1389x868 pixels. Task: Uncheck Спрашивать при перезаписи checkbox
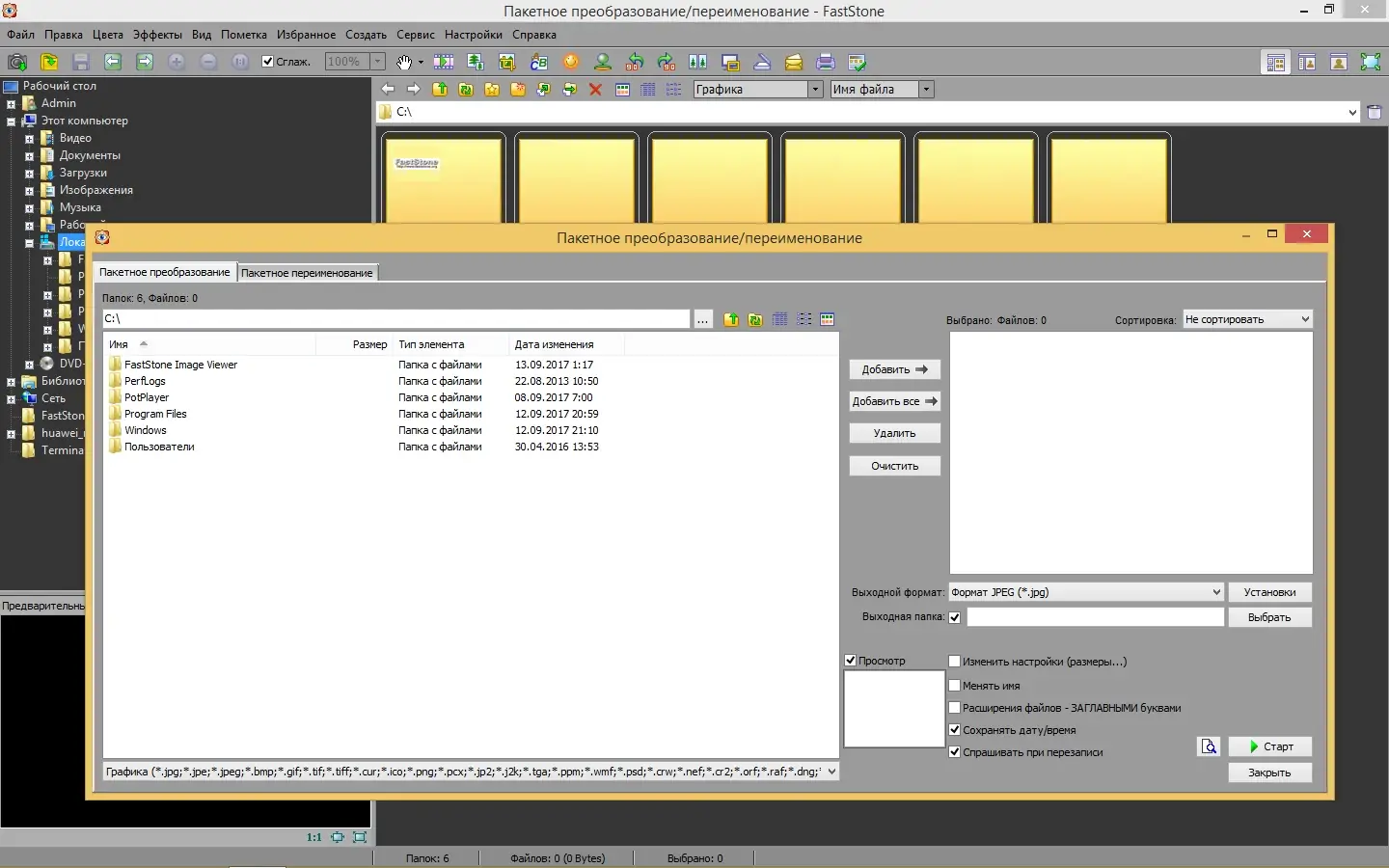pos(955,752)
